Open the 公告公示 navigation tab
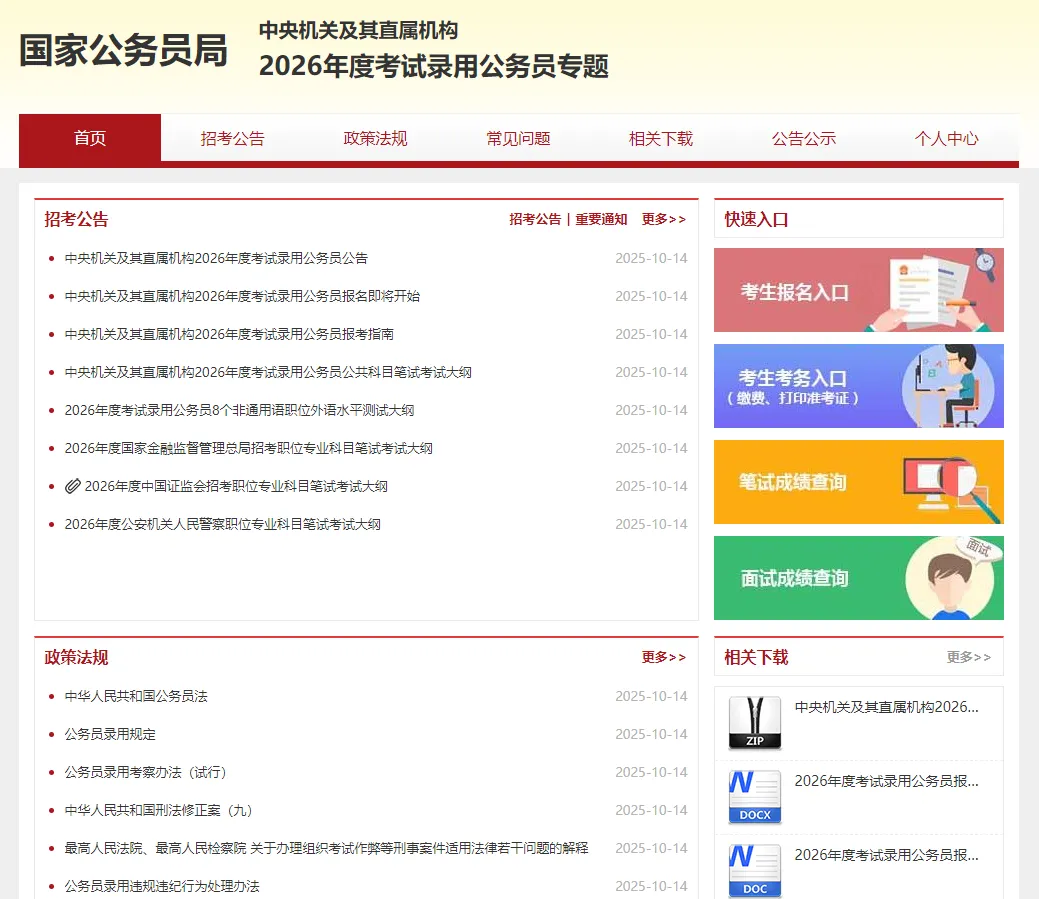 point(804,138)
